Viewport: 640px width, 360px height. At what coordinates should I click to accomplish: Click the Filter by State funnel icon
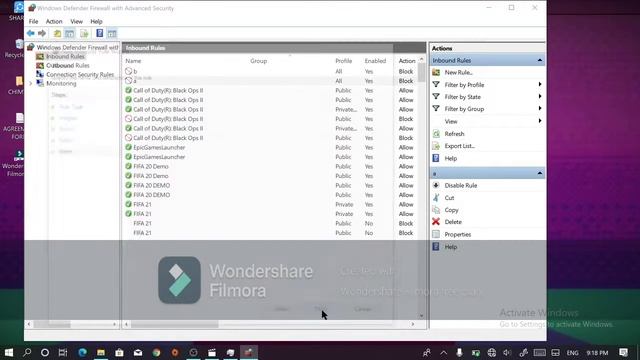pos(436,97)
